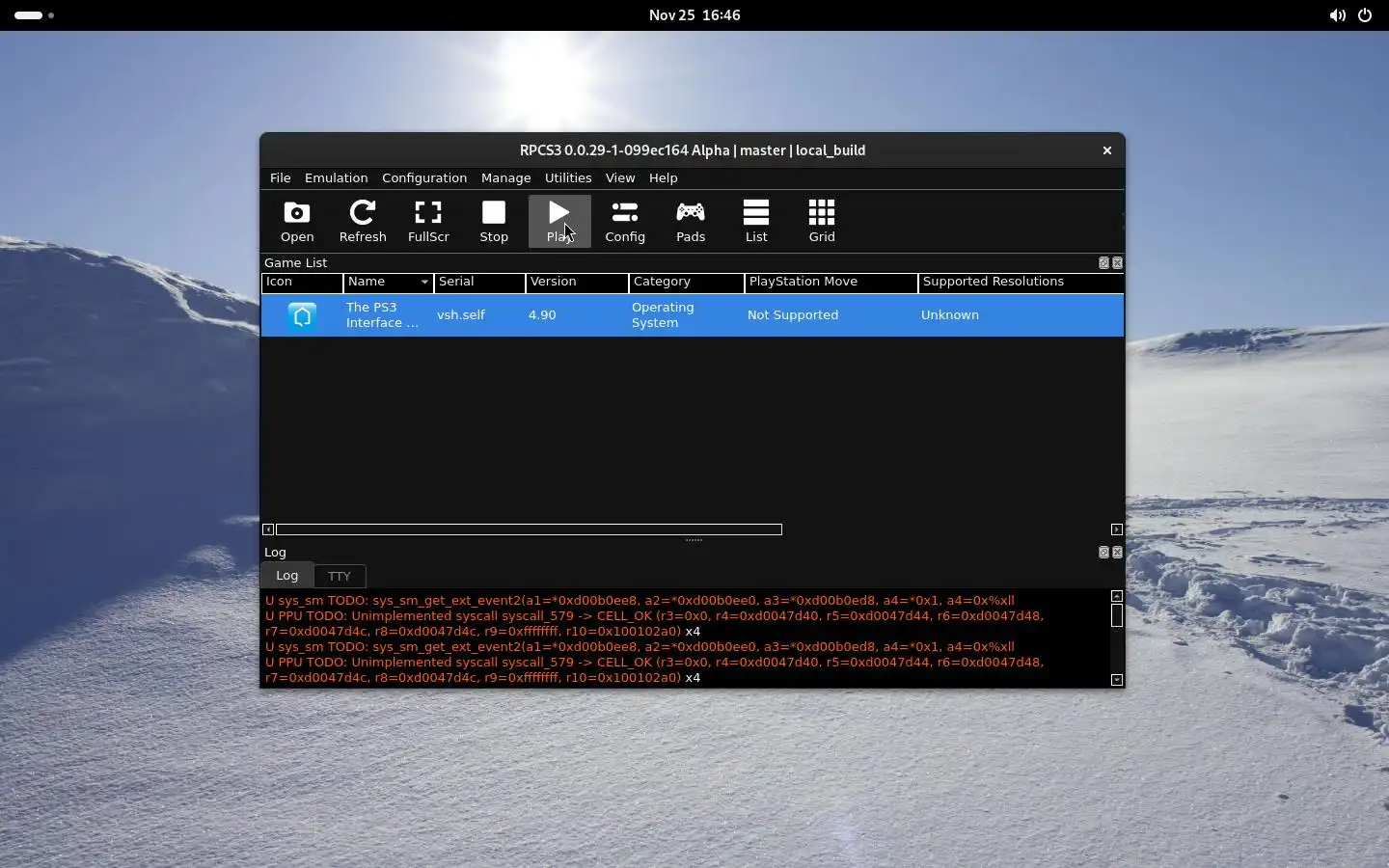Viewport: 1389px width, 868px height.
Task: Switch to the TTY tab
Action: 340,576
